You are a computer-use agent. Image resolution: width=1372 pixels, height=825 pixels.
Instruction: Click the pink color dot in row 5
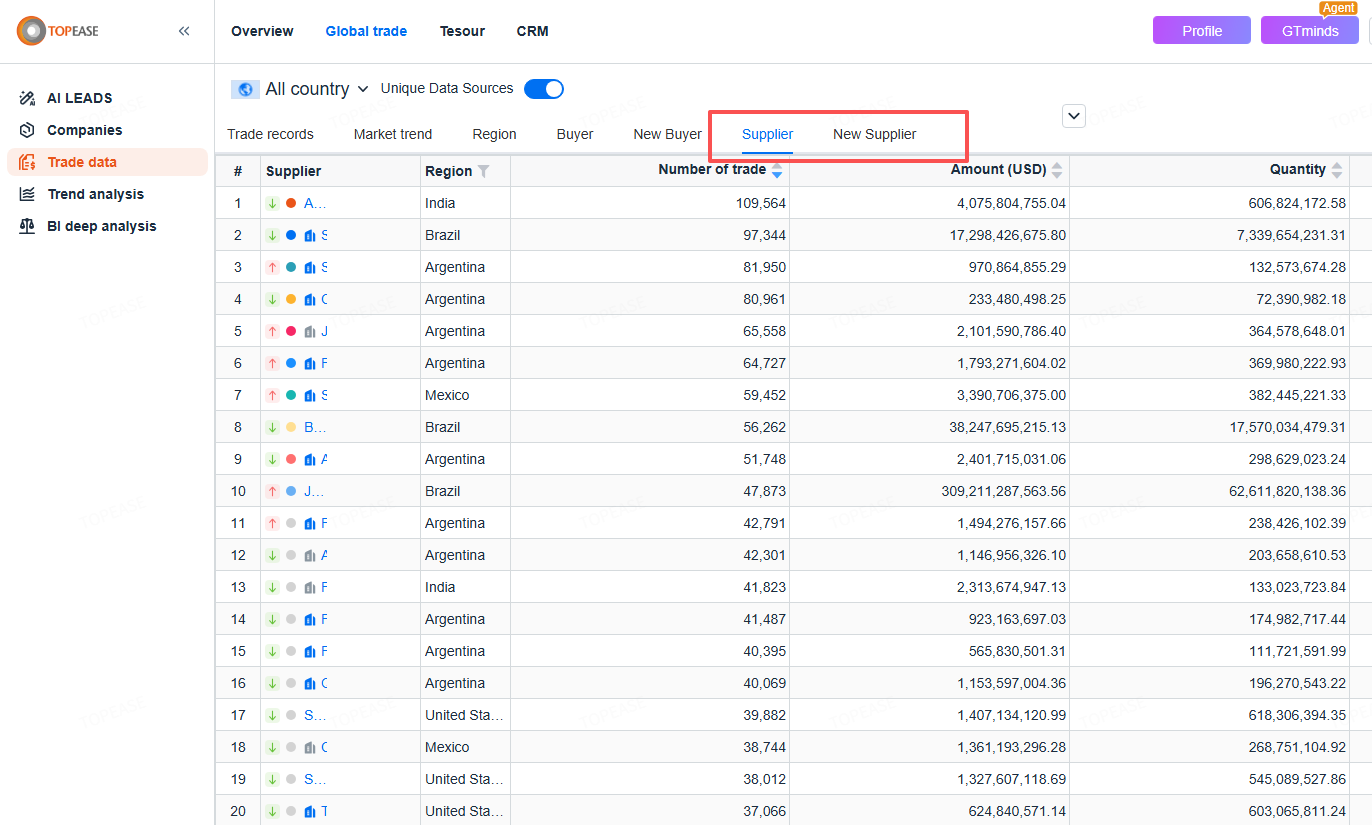tap(291, 331)
